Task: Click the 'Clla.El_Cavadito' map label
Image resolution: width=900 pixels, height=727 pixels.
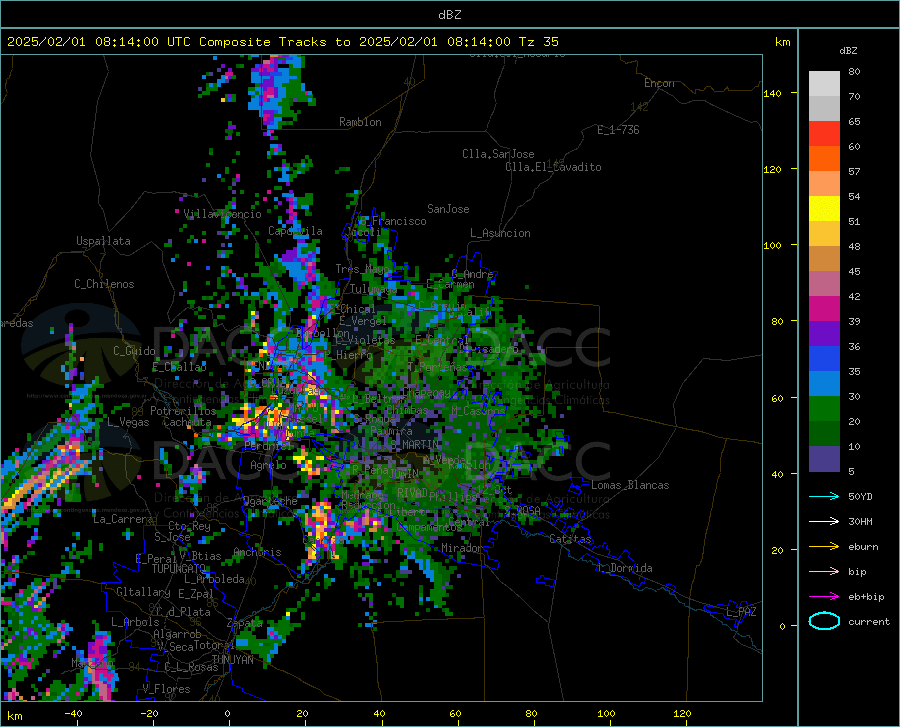Action: pos(553,167)
